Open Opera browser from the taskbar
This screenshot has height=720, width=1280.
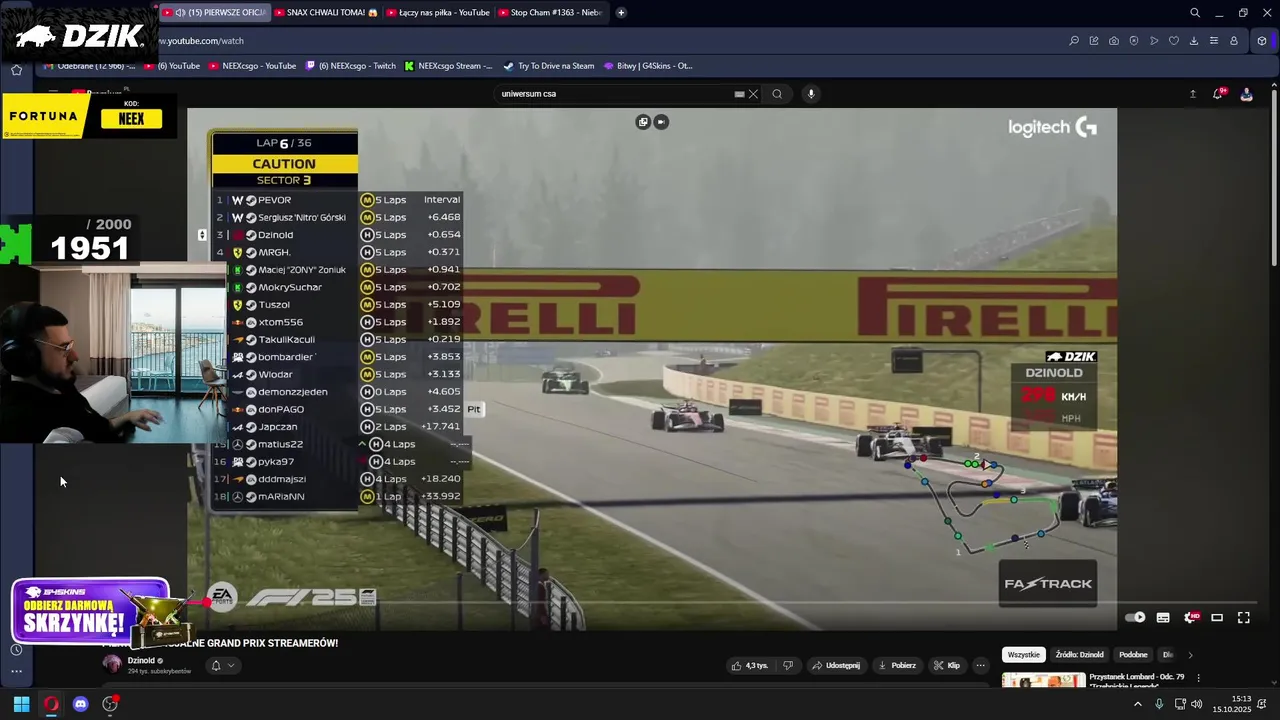51,704
